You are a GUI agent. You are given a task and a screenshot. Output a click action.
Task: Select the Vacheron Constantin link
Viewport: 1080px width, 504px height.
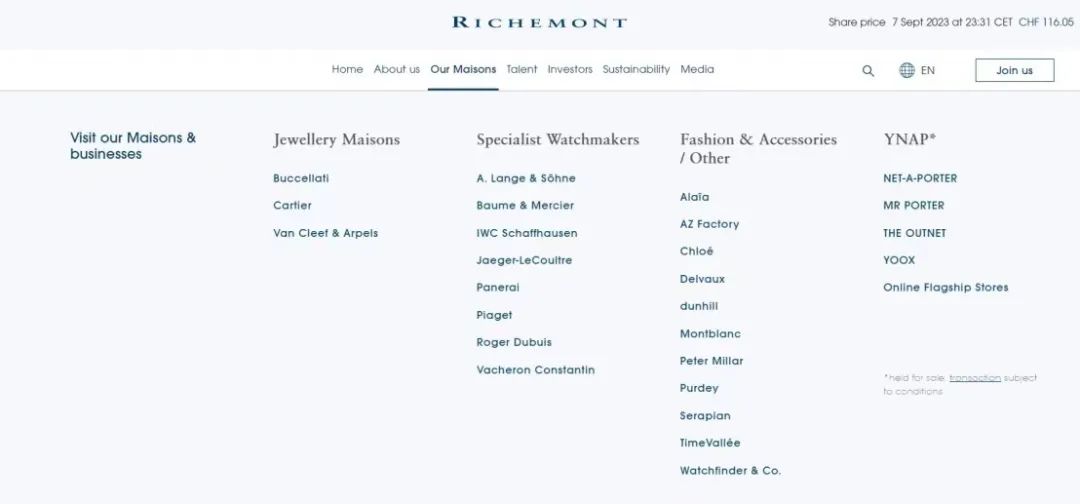point(535,370)
